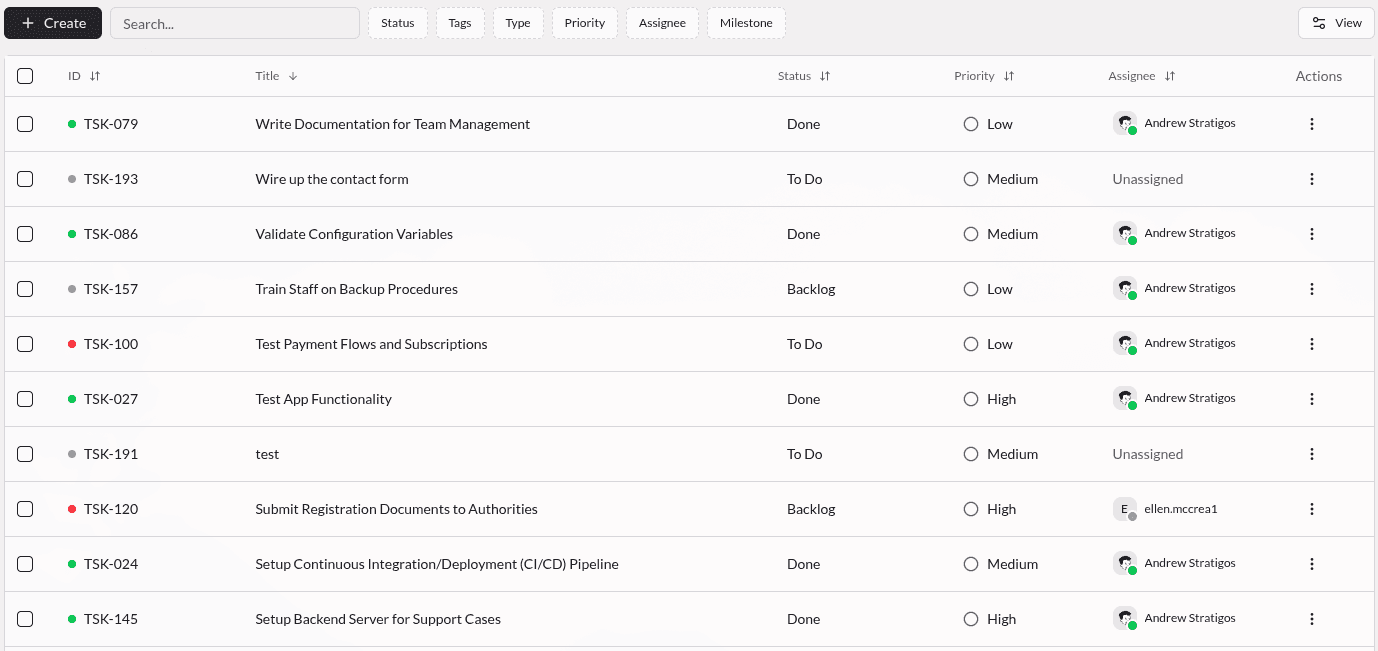The height and width of the screenshot is (651, 1378).
Task: Click the Create button
Action: click(52, 21)
